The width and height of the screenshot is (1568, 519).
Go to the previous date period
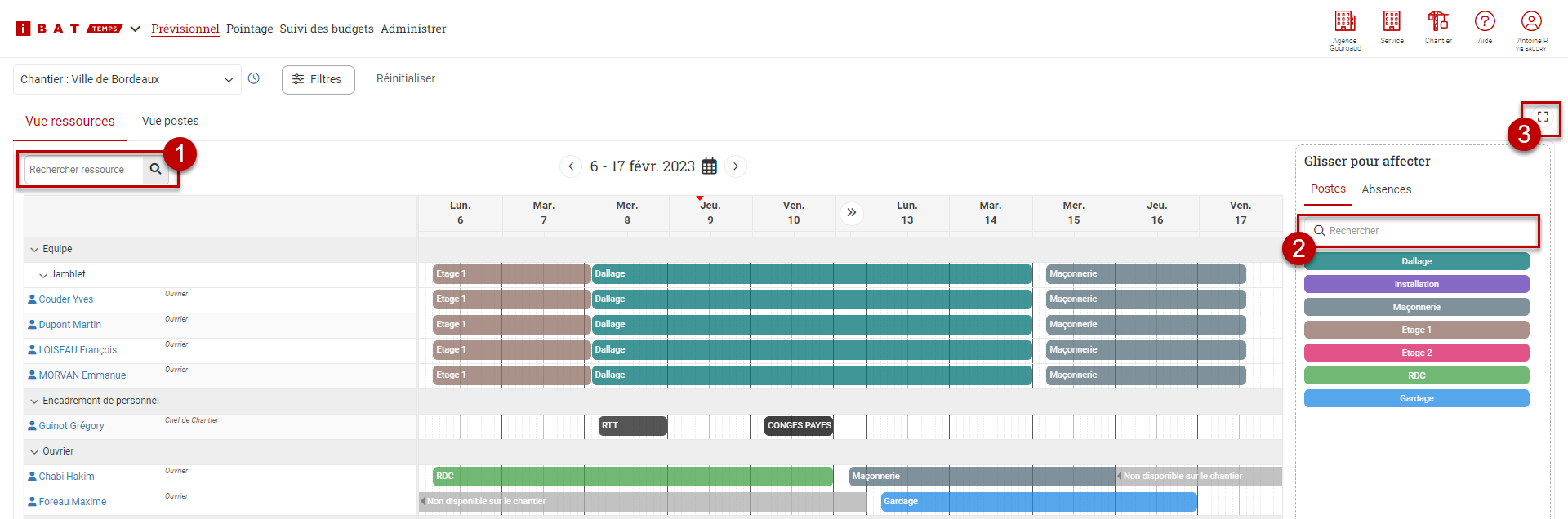point(571,166)
